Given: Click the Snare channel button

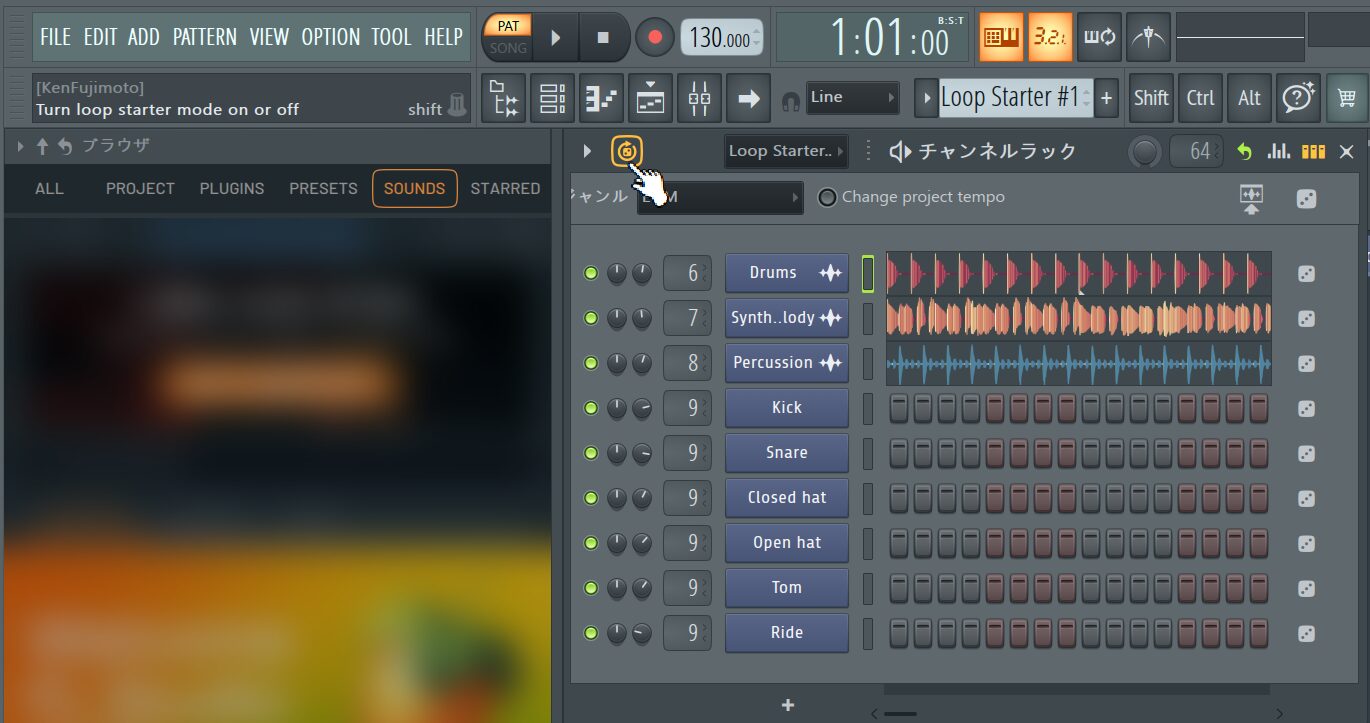Looking at the screenshot, I should point(786,453).
